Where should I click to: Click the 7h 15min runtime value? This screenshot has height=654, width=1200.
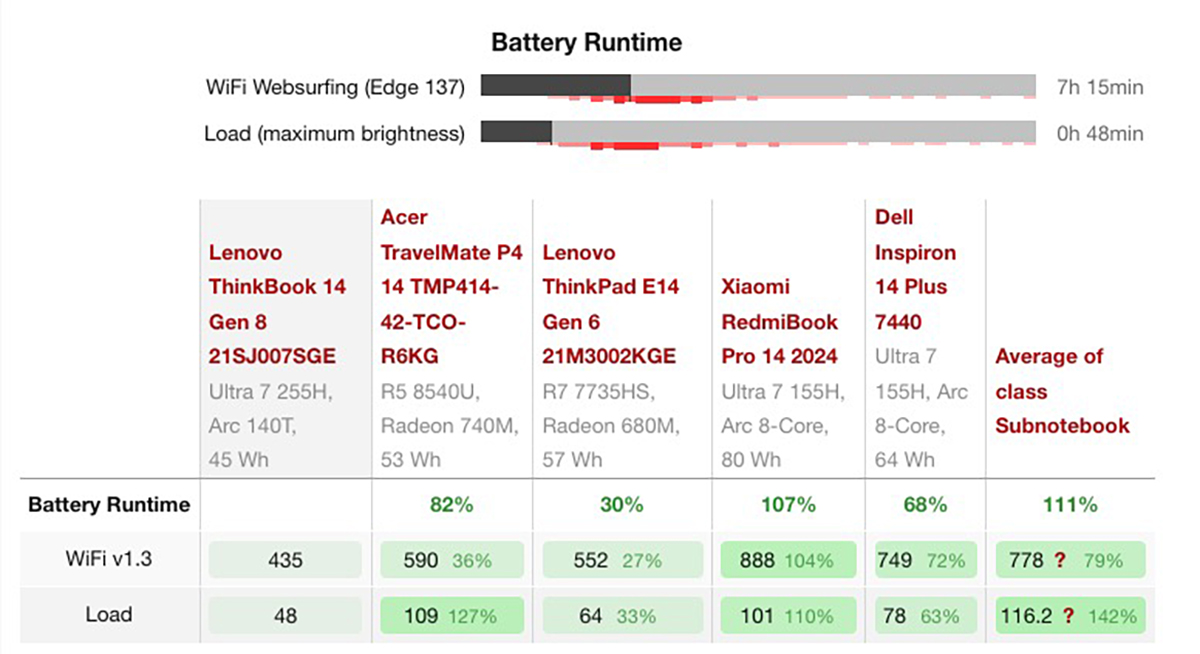coord(1100,87)
